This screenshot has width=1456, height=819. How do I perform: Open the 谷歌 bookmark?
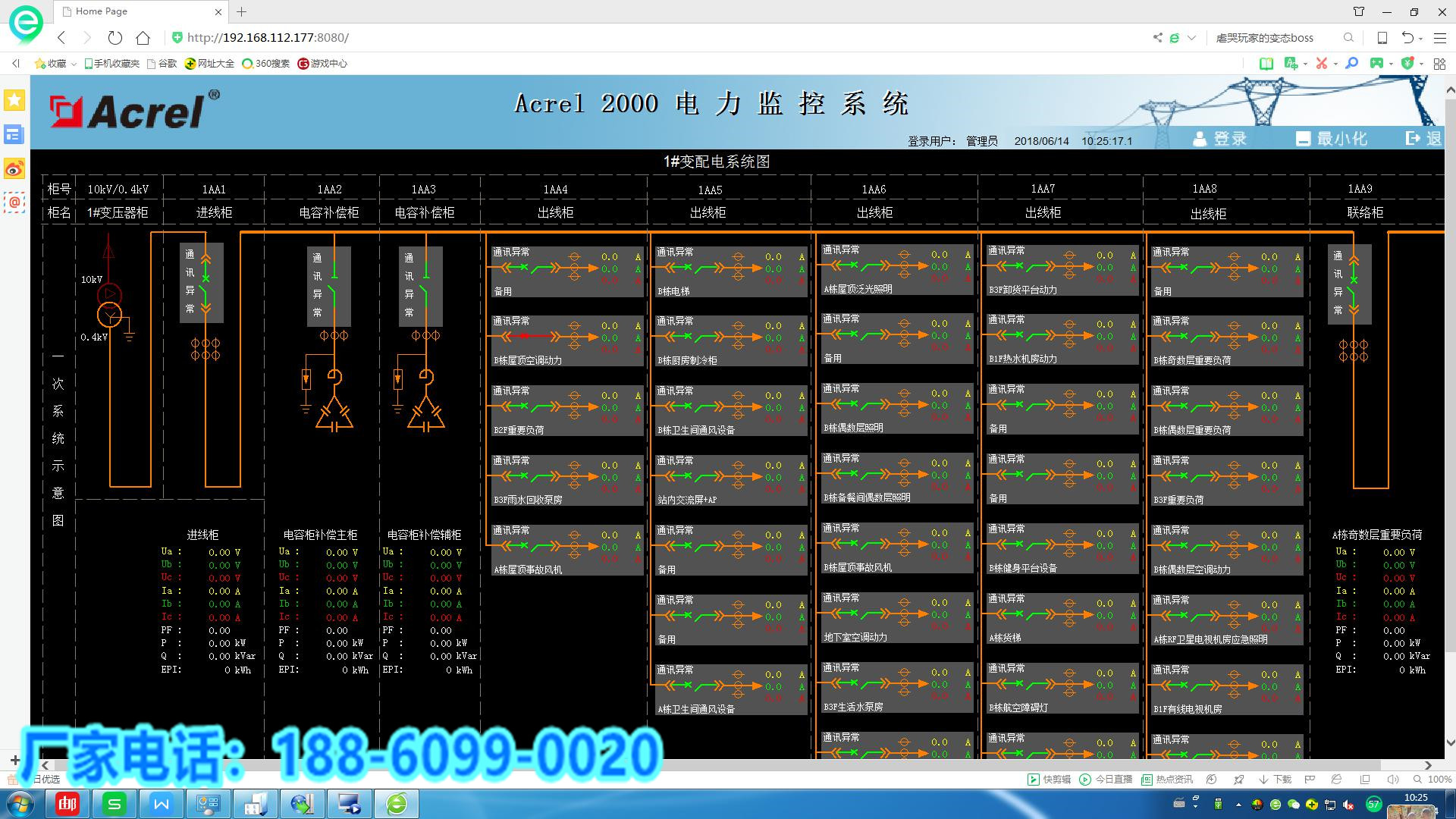(x=162, y=64)
